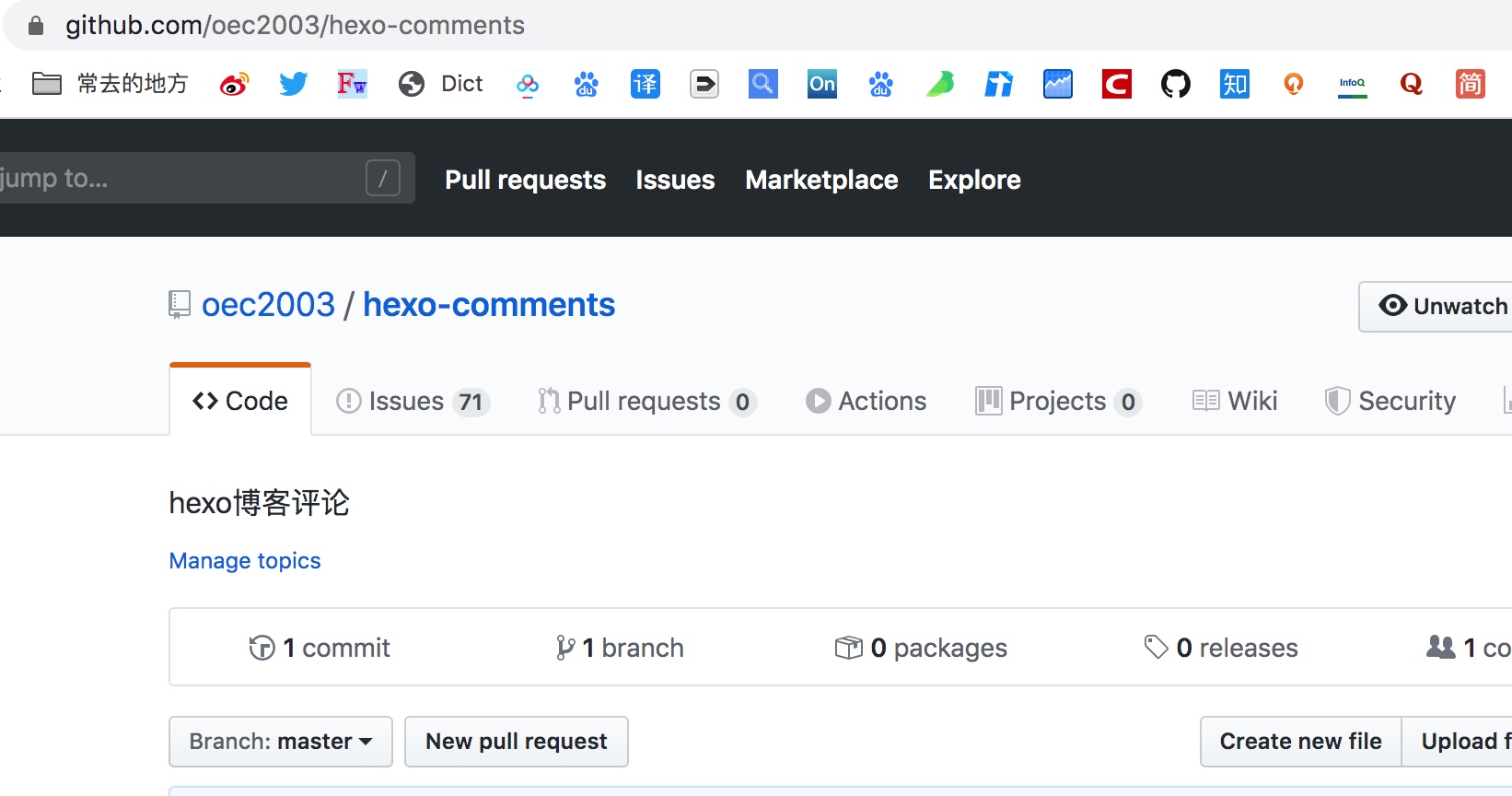The width and height of the screenshot is (1512, 796).
Task: Click the blue 译 translate bookmark
Action: click(646, 85)
